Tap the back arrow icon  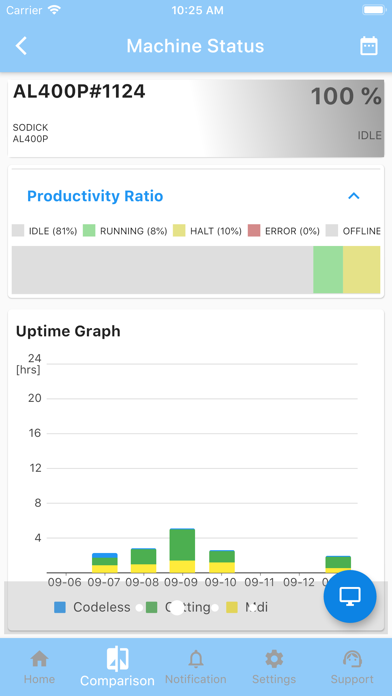click(21, 46)
